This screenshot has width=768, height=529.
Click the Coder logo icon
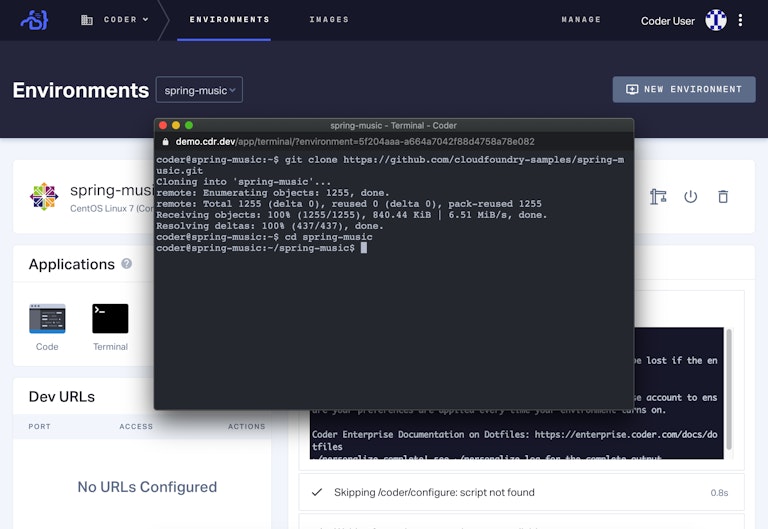(x=34, y=20)
